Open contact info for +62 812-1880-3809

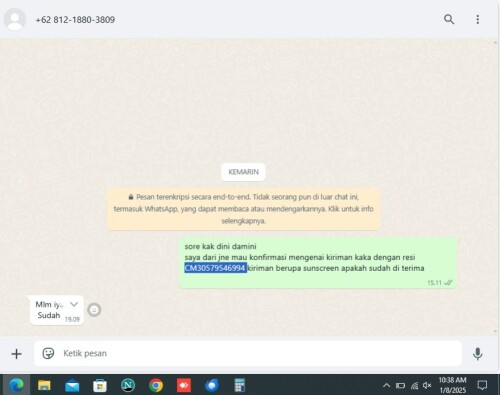pos(75,20)
